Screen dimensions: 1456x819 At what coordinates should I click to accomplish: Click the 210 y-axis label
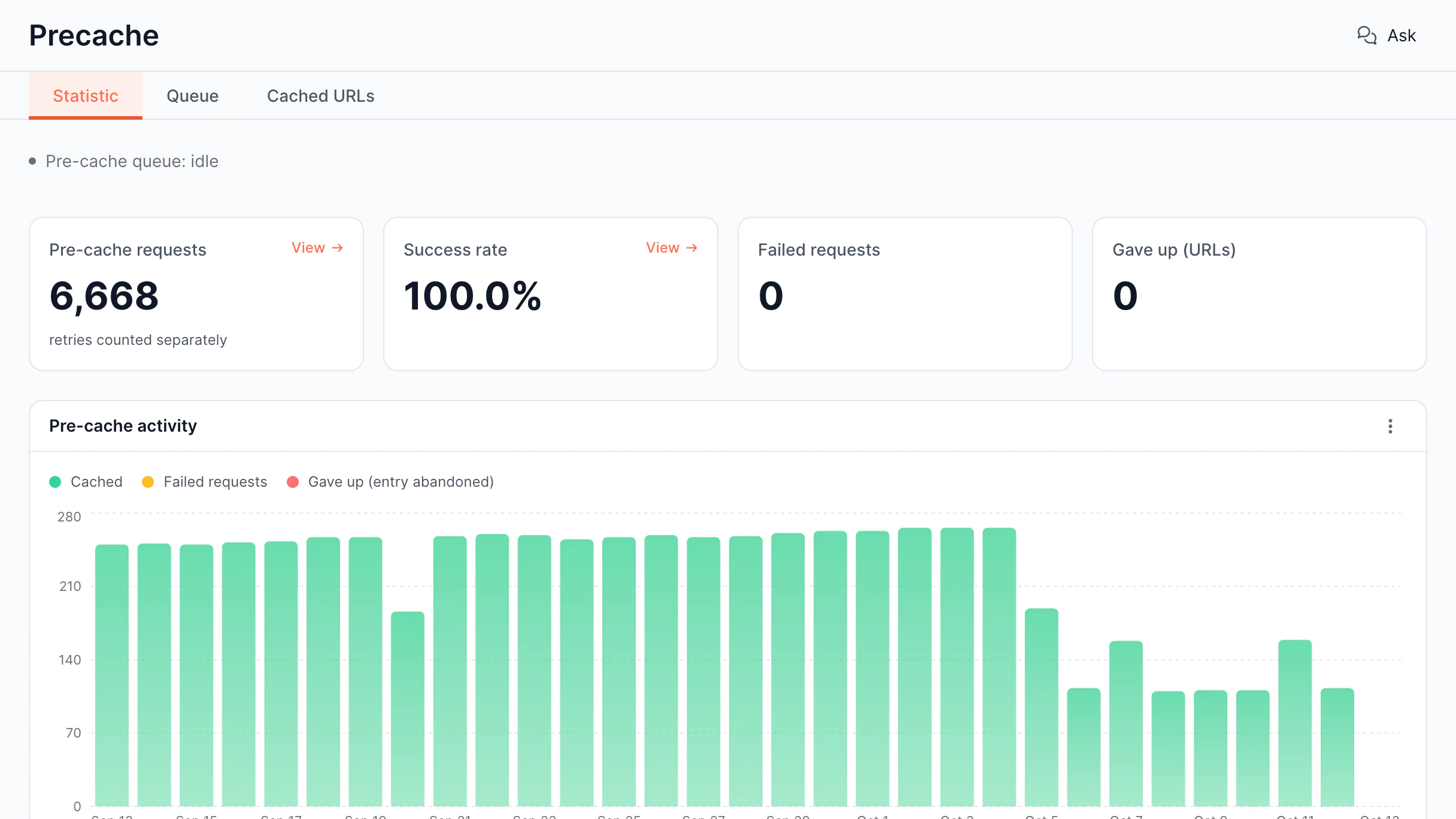70,587
